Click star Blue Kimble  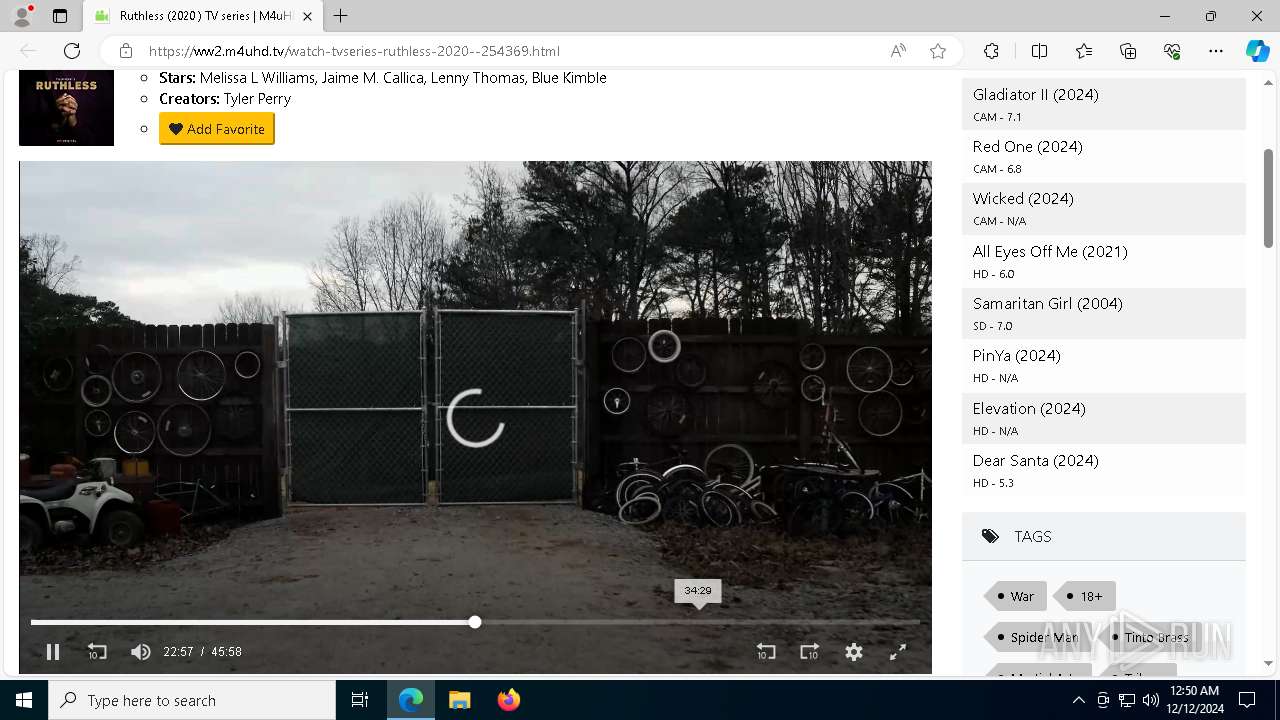click(x=569, y=78)
